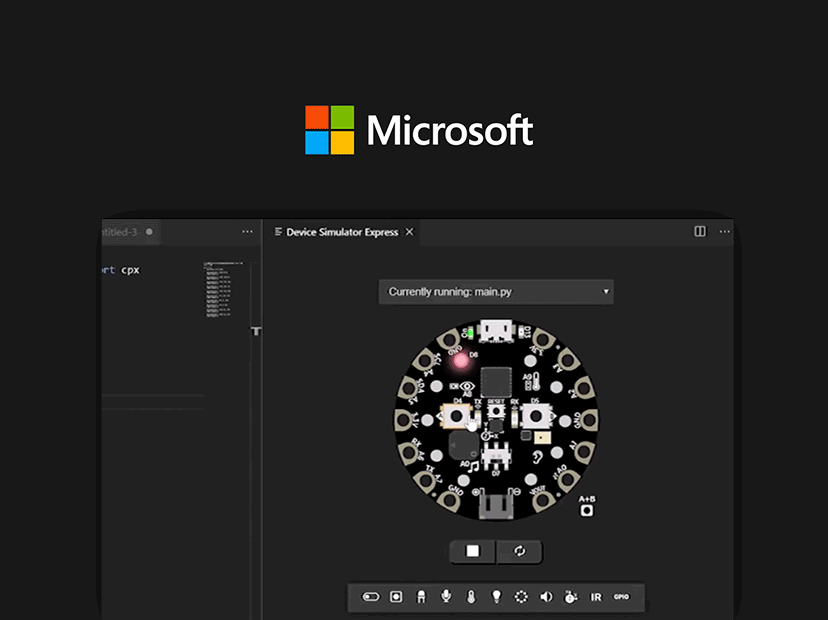Select the GPIO icon in the toolbar
828x620 pixels.
(x=621, y=597)
